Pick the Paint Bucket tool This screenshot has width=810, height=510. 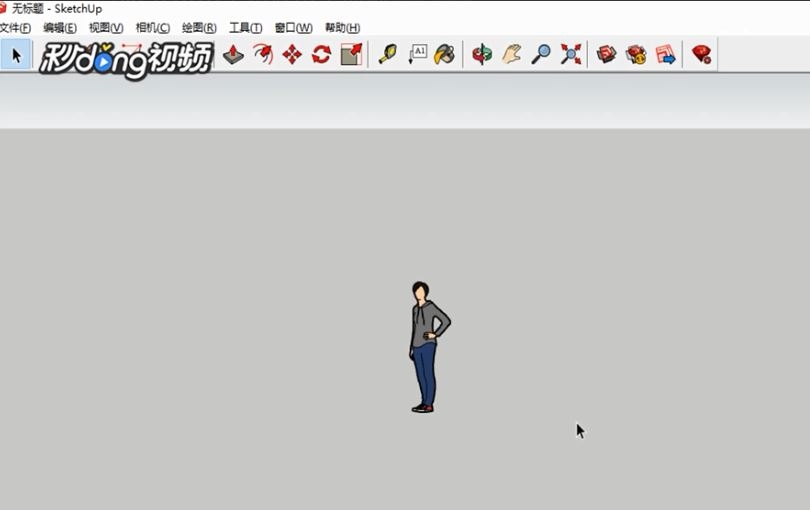(445, 54)
